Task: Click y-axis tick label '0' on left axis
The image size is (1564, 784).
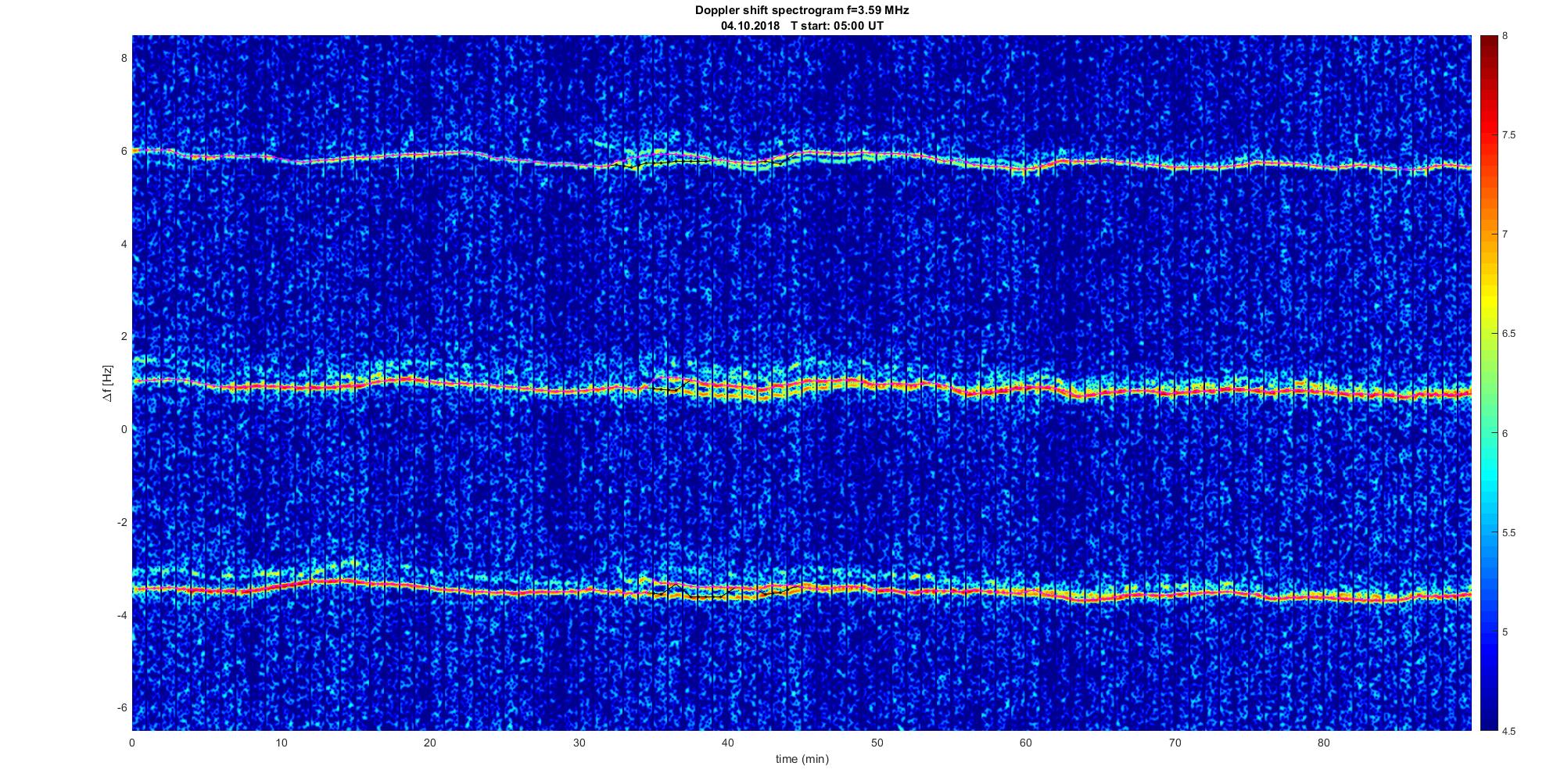Action: tap(124, 429)
